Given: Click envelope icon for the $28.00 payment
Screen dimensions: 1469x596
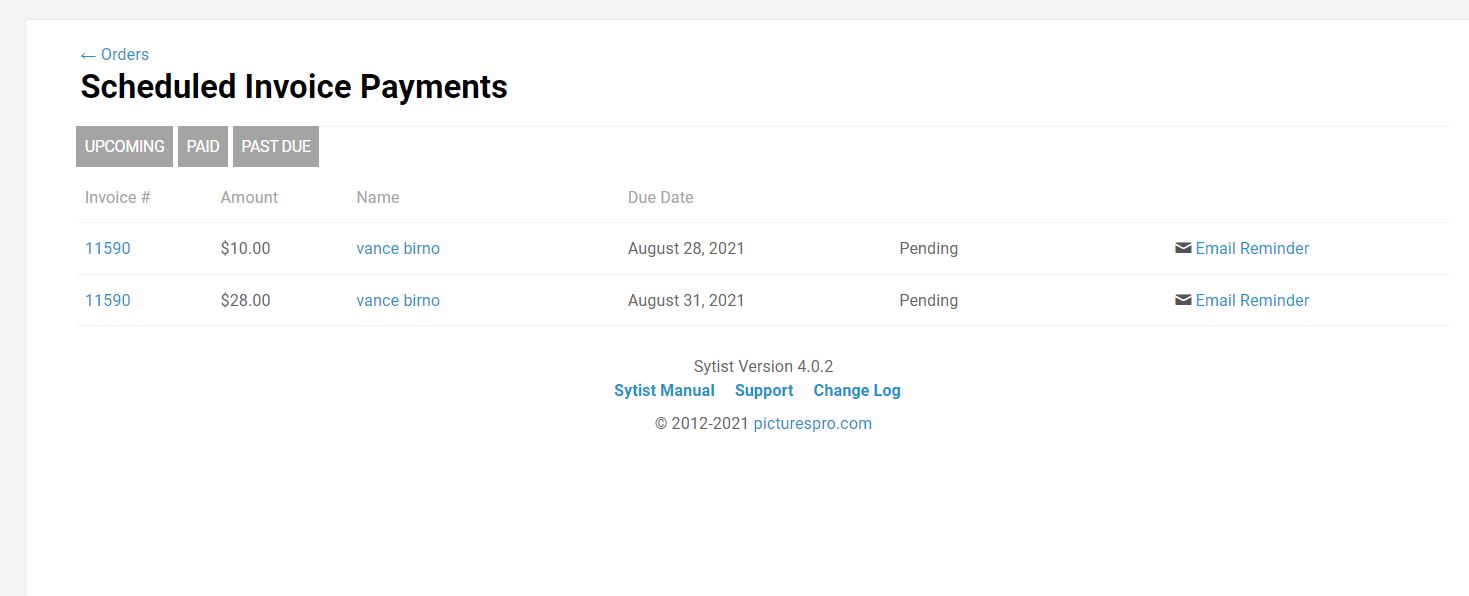Looking at the screenshot, I should (1183, 300).
